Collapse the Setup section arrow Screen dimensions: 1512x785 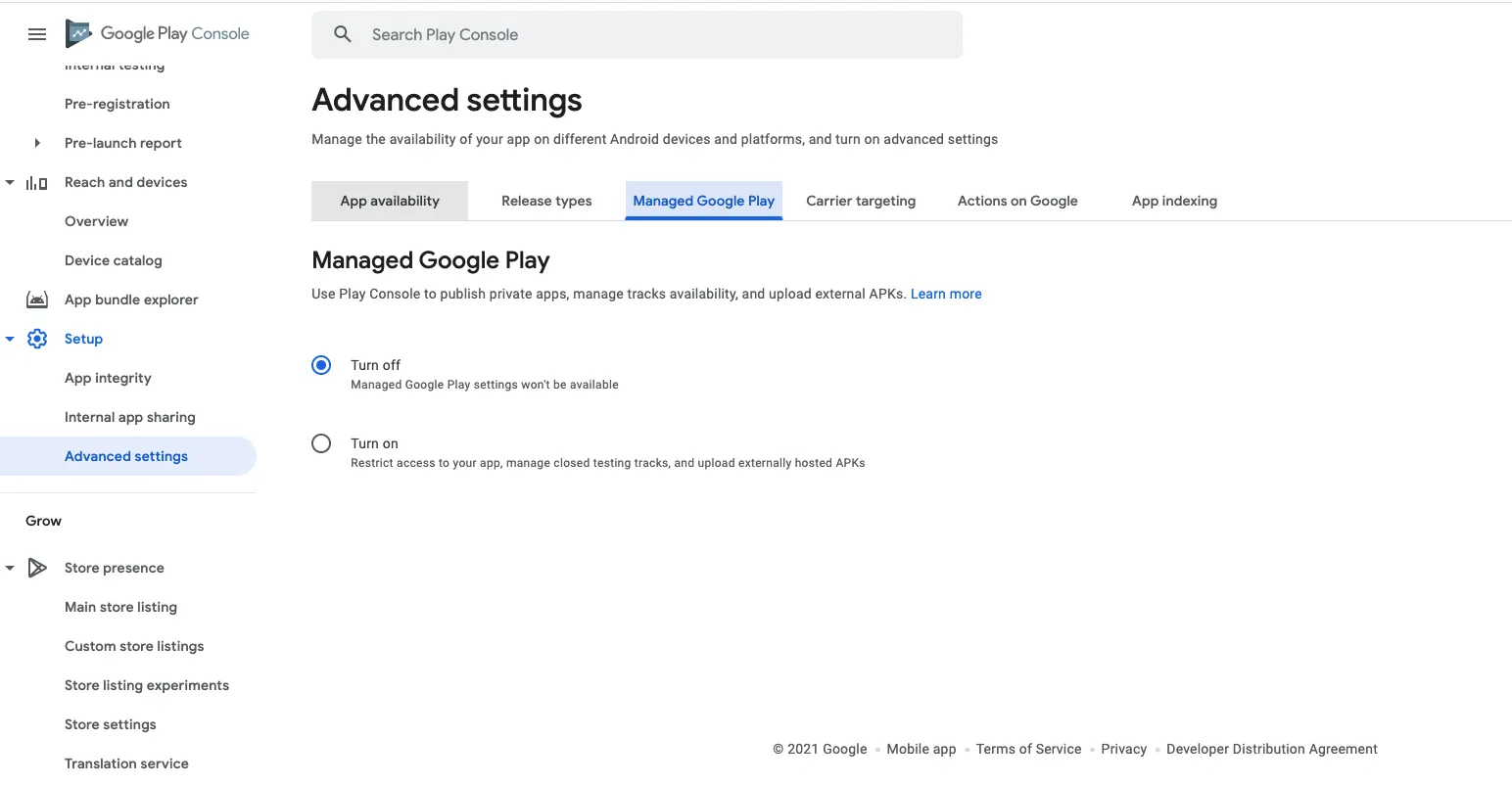click(10, 339)
